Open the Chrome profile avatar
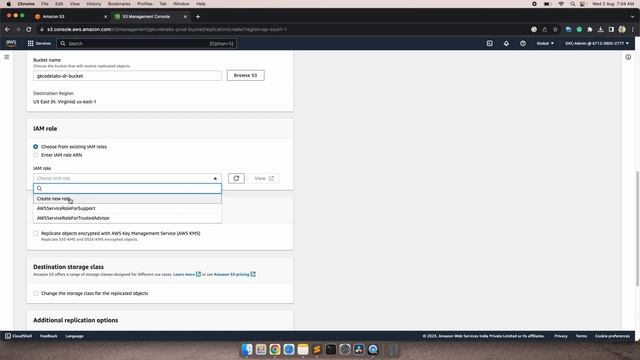 622,29
